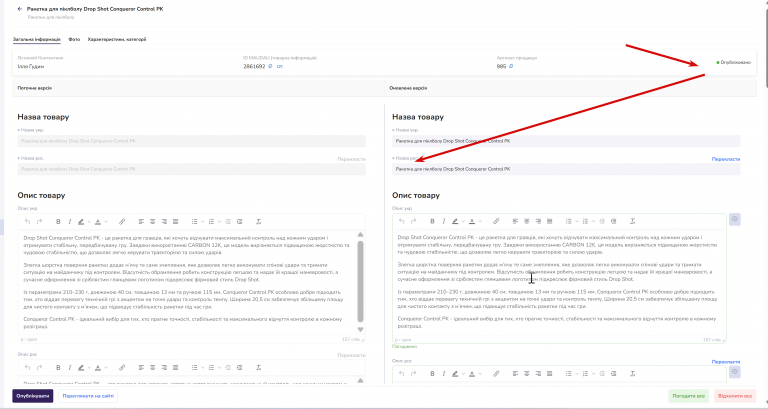The height and width of the screenshot is (409, 768).
Task: Click scroll-down arrow of current Ukrainian description editor
Action: point(360,330)
